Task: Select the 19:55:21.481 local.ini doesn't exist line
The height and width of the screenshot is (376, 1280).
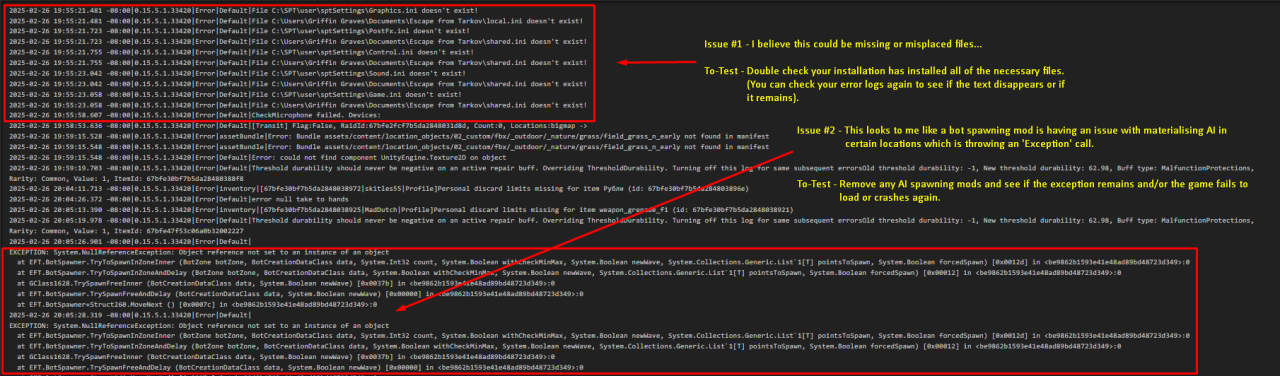Action: click(x=297, y=21)
